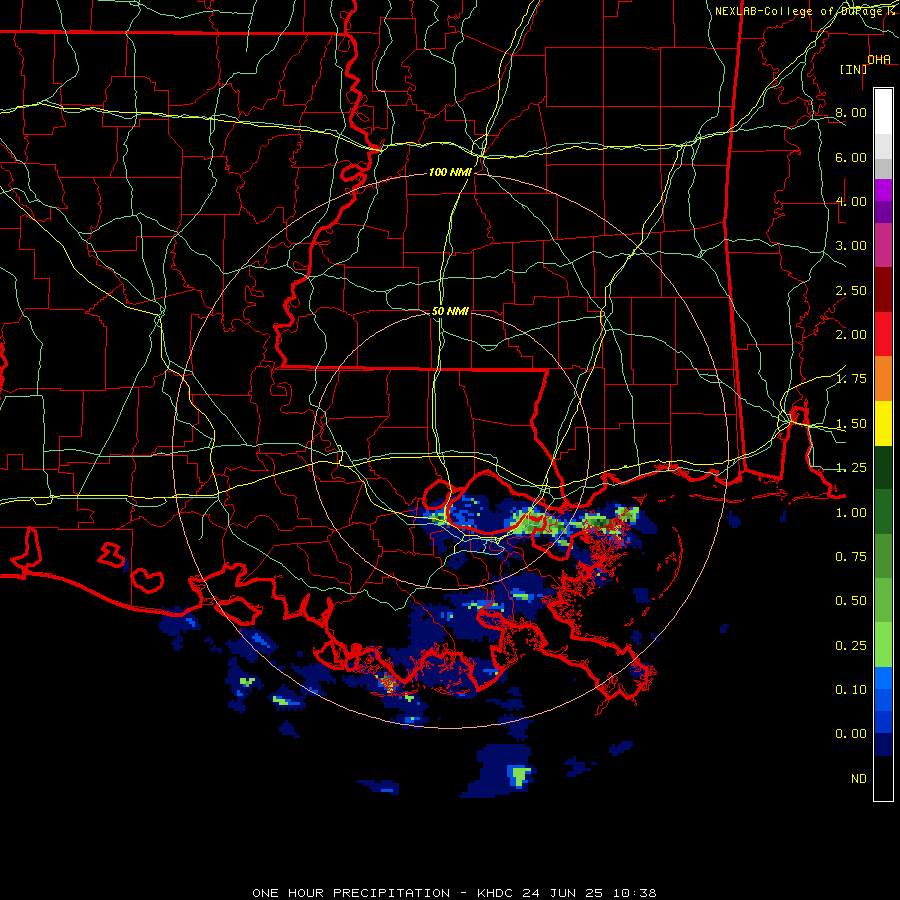The image size is (900, 900).
Task: Click the '0.75' legend value
Action: [851, 557]
